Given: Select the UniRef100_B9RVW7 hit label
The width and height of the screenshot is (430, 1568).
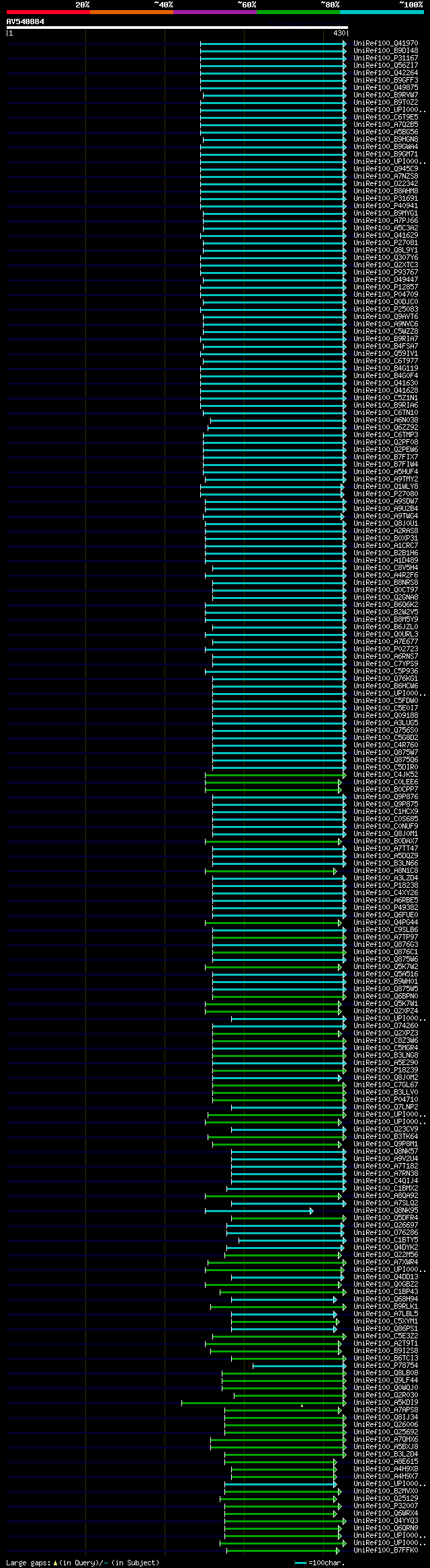Looking at the screenshot, I should pos(386,95).
